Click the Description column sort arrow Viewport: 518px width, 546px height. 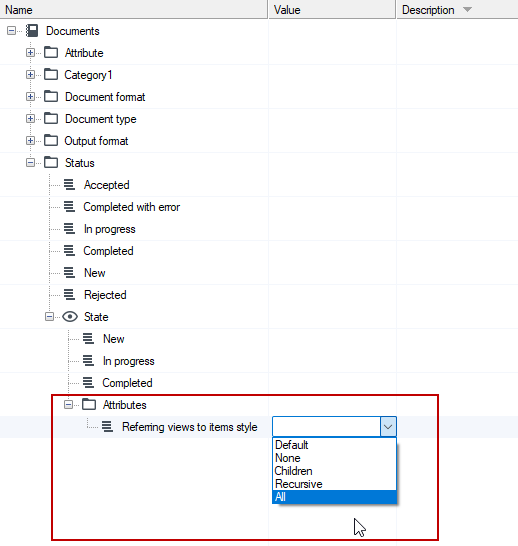(468, 10)
